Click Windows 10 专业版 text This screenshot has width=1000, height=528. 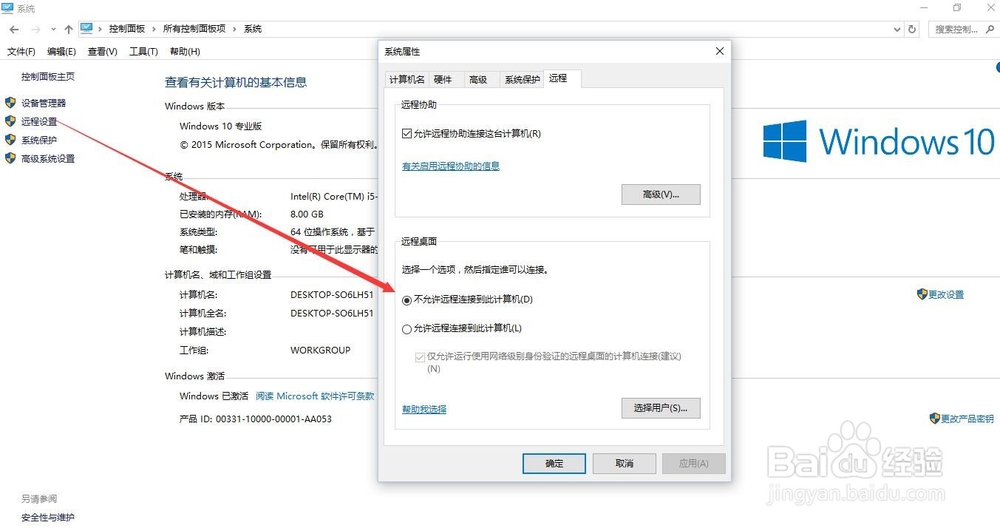coord(221,126)
